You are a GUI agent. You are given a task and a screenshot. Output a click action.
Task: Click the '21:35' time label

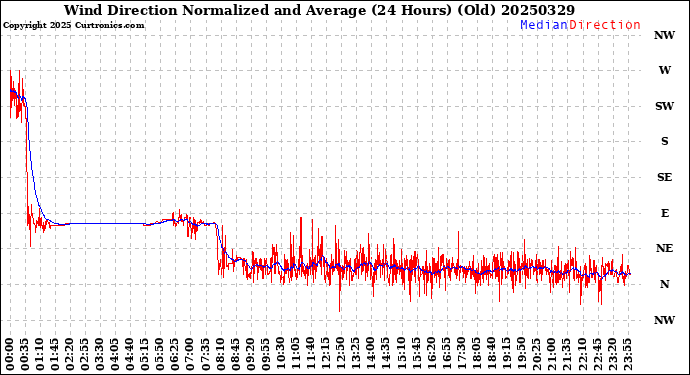[566, 354]
